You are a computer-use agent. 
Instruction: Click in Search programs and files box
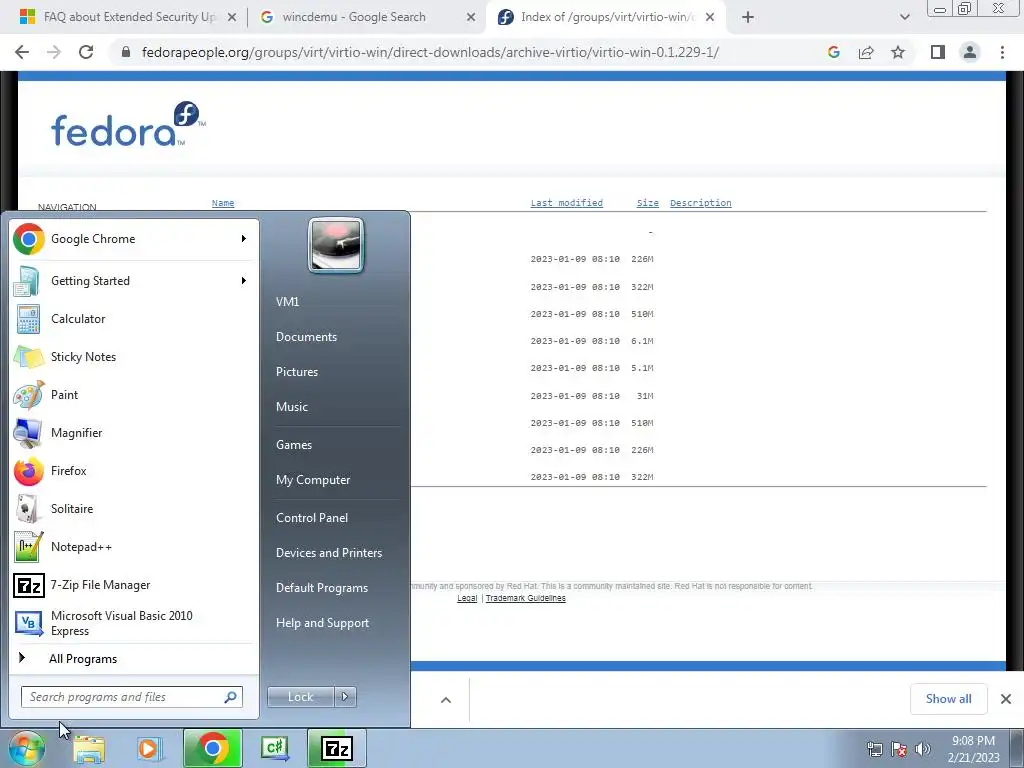coord(131,697)
